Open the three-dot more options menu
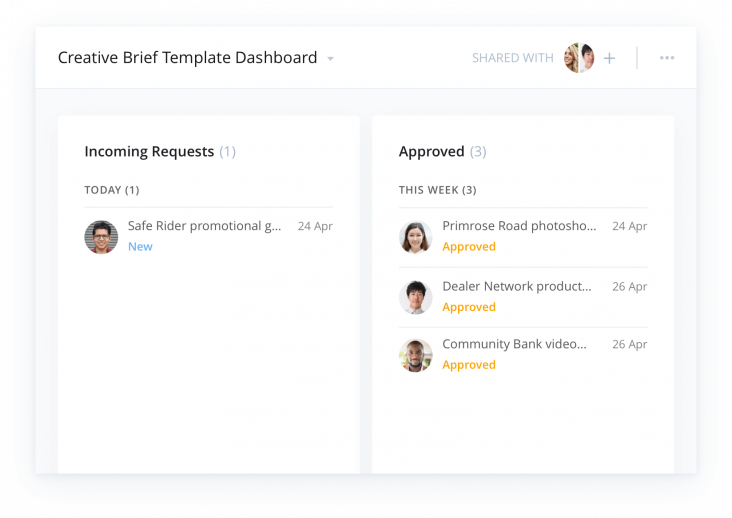The image size is (732, 518). pyautogui.click(x=667, y=58)
